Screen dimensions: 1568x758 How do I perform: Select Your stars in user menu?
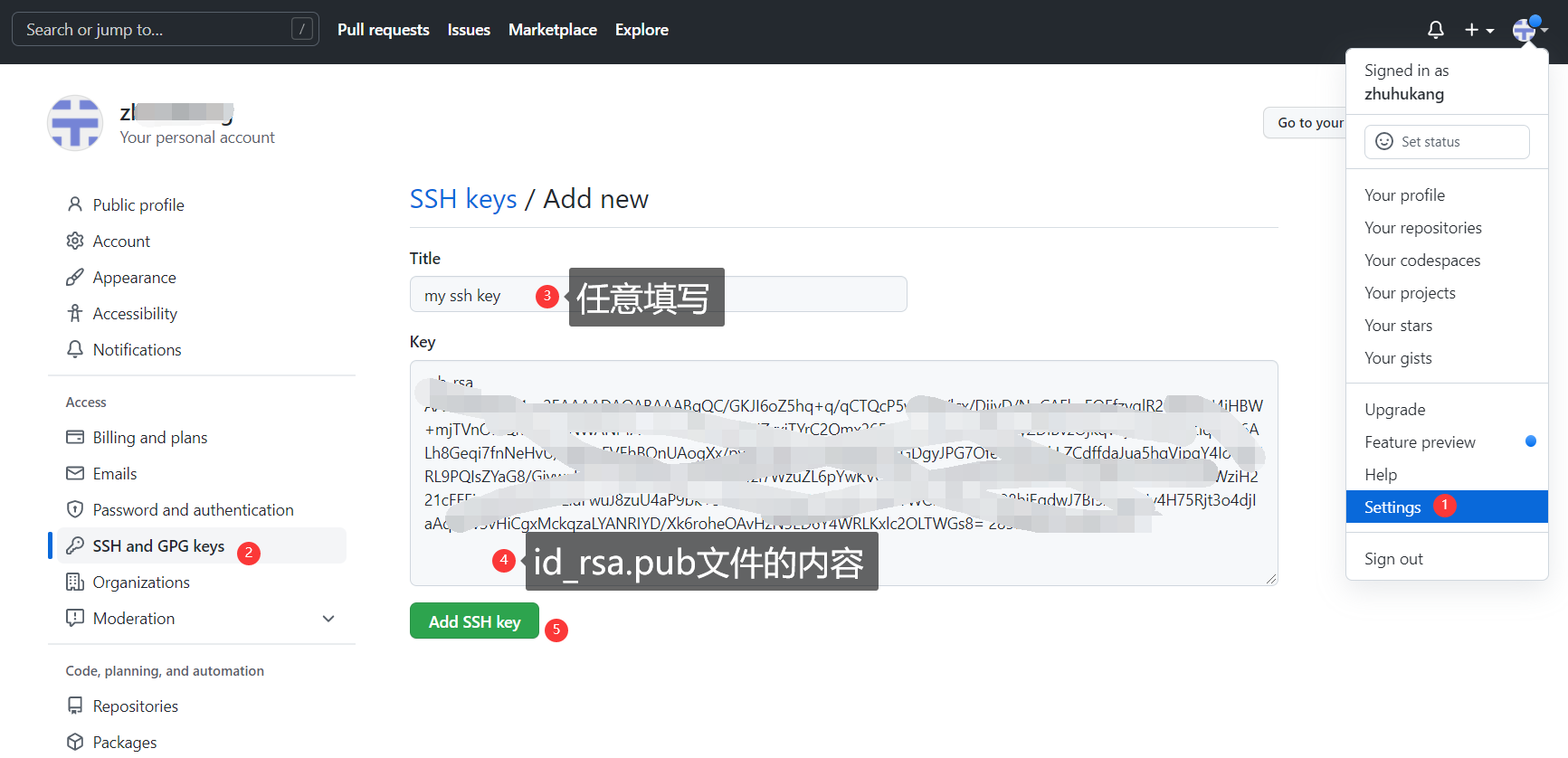[x=1447, y=325]
